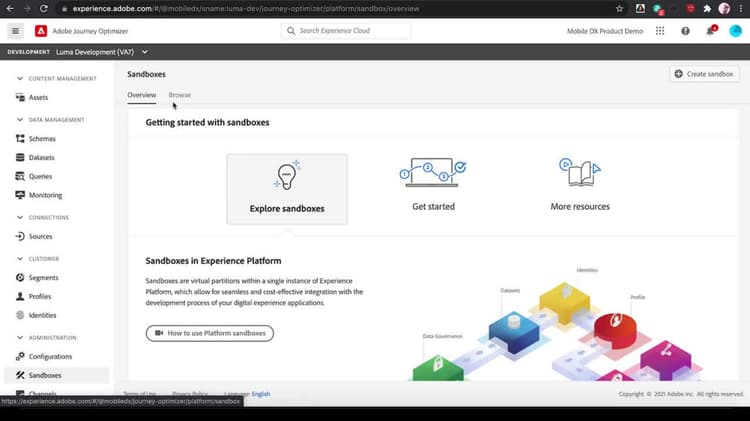Collapse the Data Management section

[x=20, y=120]
